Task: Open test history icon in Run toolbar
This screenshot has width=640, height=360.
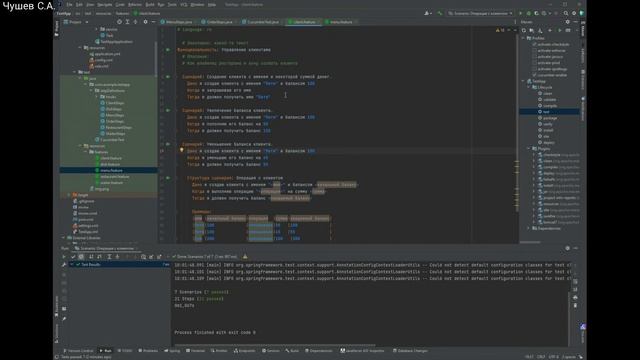Action: [143, 257]
